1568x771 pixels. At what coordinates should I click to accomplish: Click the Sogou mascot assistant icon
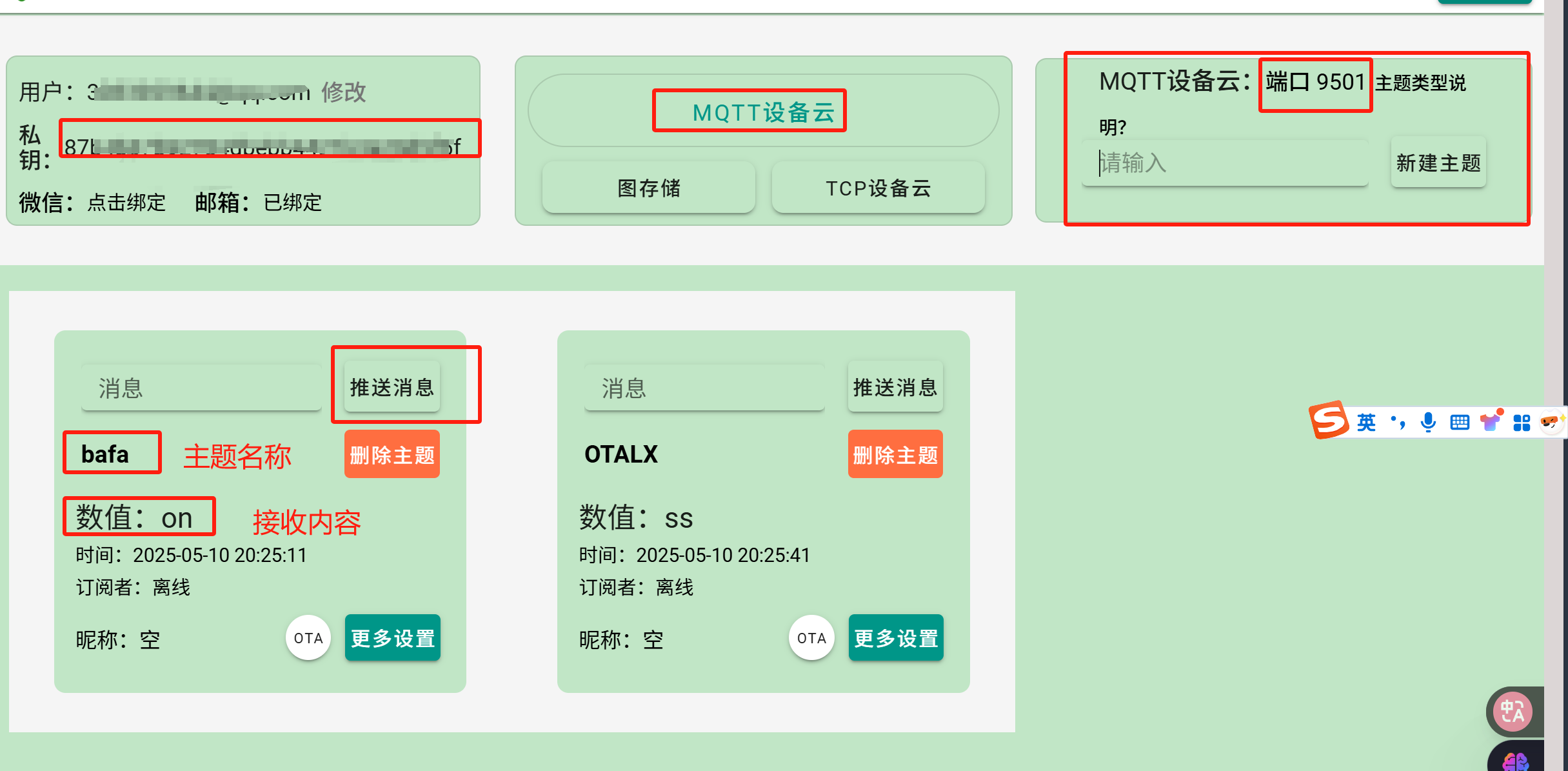1550,421
